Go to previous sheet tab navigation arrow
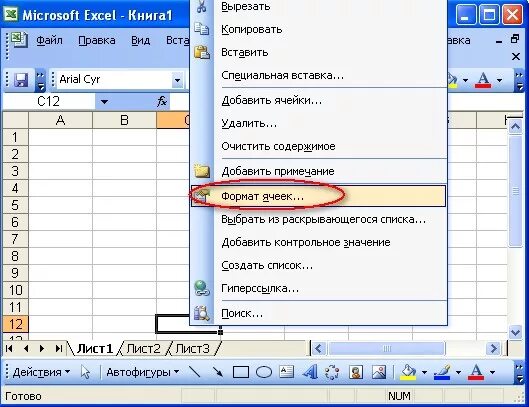This screenshot has width=529, height=407. point(26,348)
